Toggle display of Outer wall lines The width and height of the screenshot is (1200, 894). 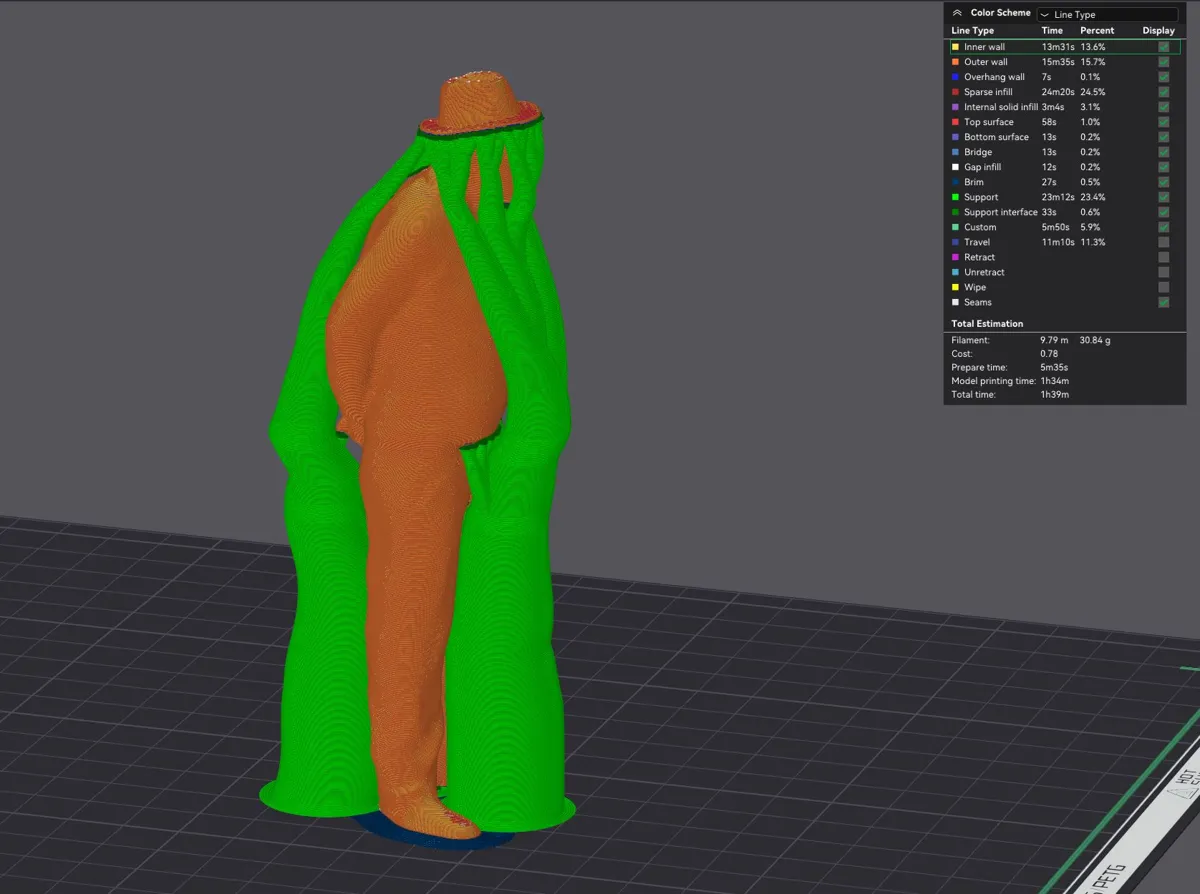(1163, 62)
